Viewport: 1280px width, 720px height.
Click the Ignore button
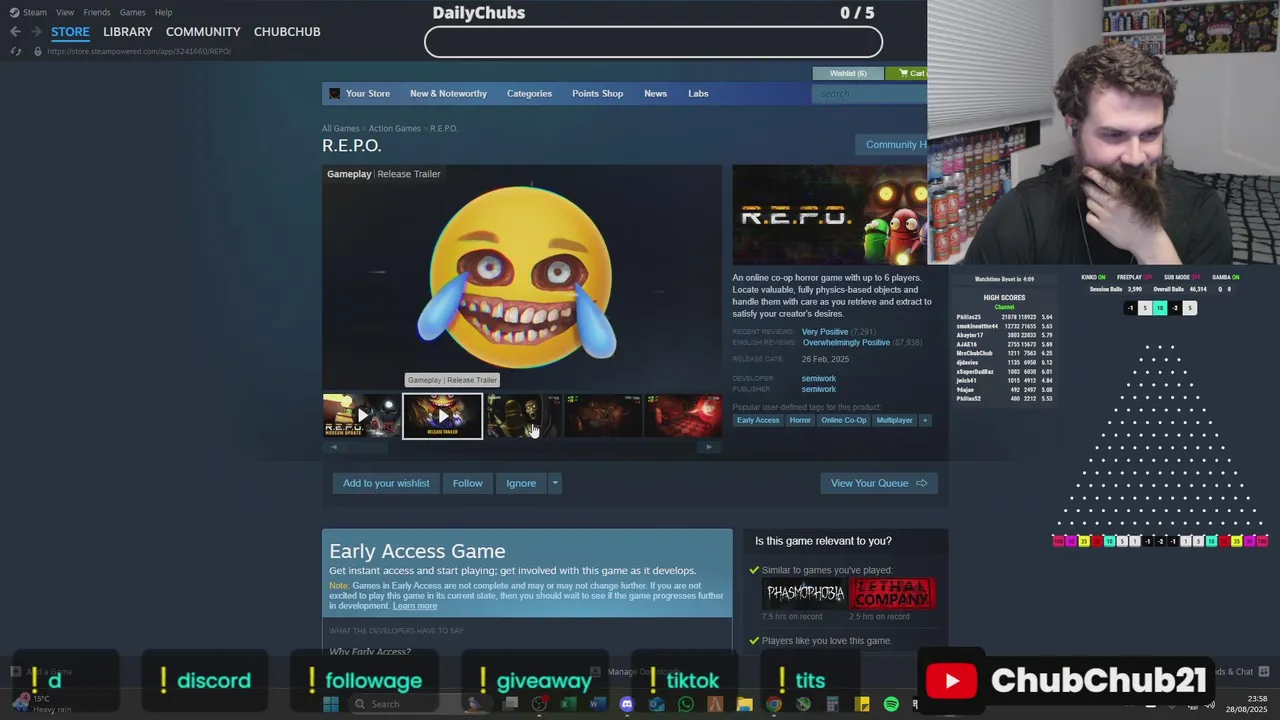pyautogui.click(x=521, y=483)
